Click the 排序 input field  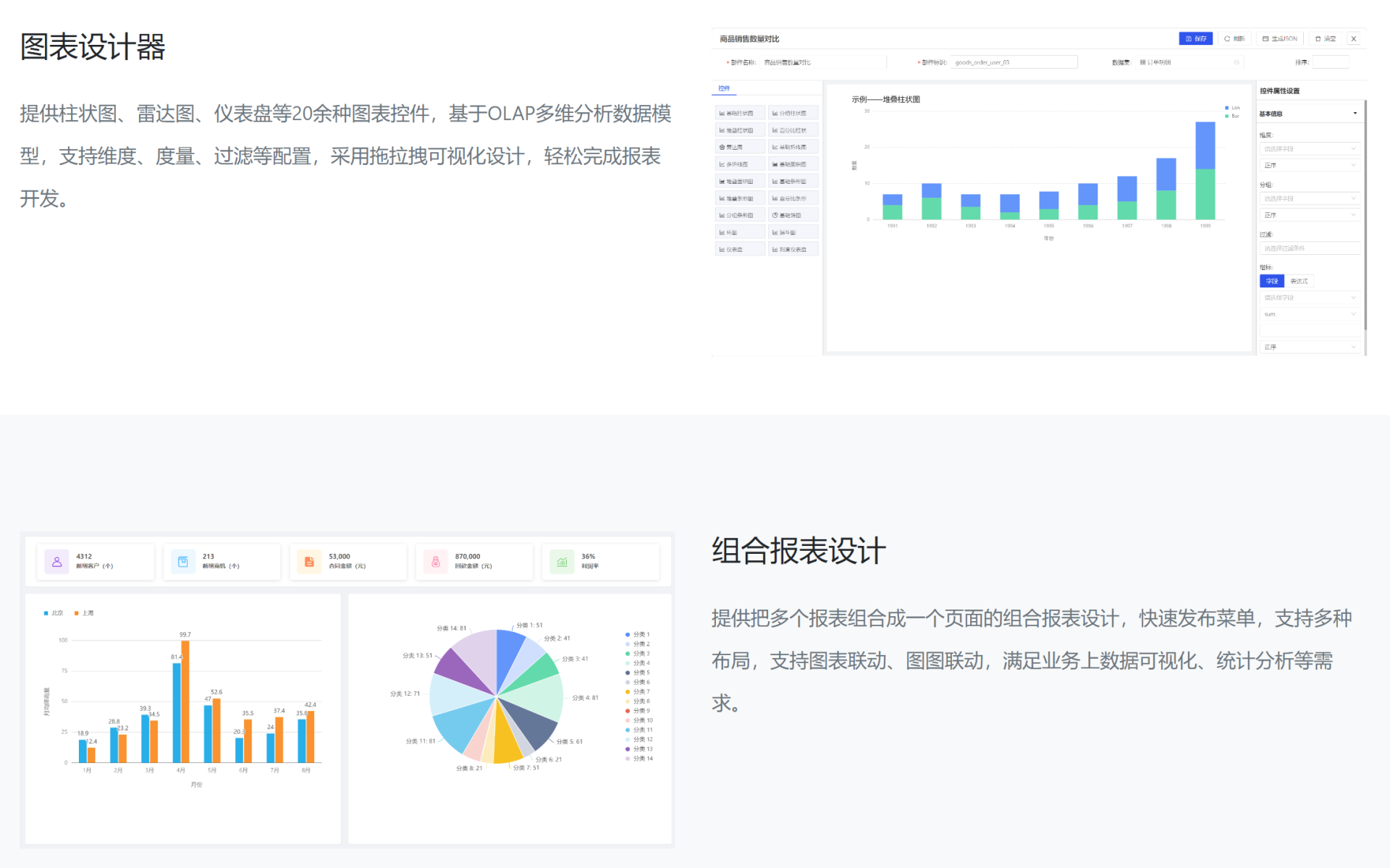click(1330, 62)
